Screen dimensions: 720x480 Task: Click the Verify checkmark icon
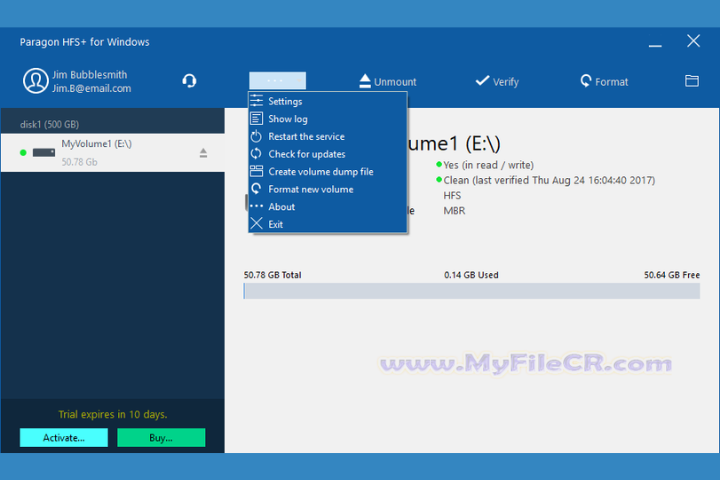pyautogui.click(x=482, y=81)
